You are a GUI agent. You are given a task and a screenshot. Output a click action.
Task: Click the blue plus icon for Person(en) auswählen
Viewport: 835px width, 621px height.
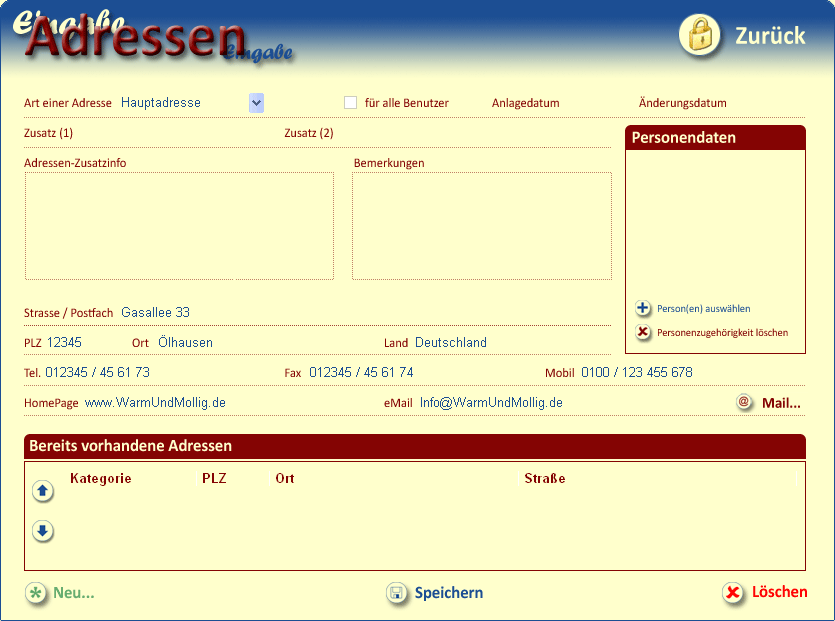tap(643, 308)
